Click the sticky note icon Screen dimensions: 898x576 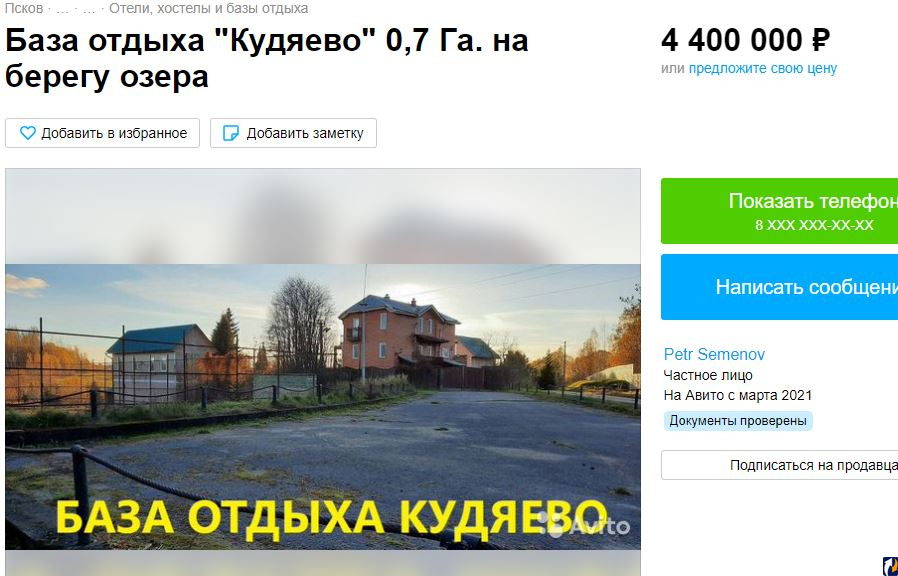(x=231, y=133)
